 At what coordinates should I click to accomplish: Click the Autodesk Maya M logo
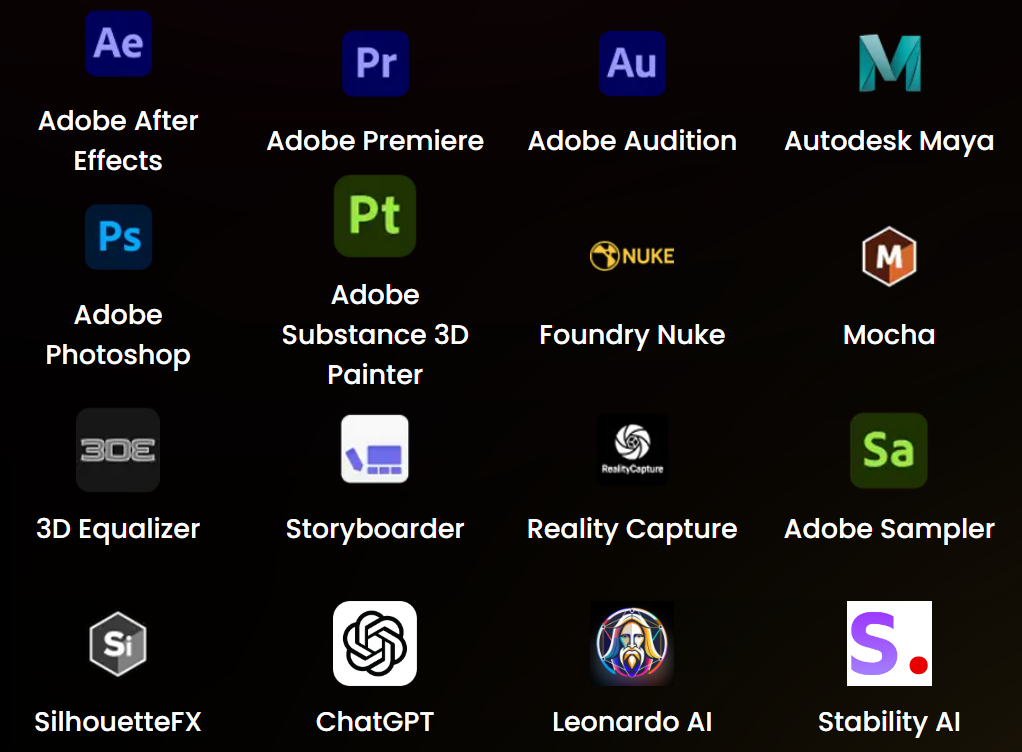(890, 63)
